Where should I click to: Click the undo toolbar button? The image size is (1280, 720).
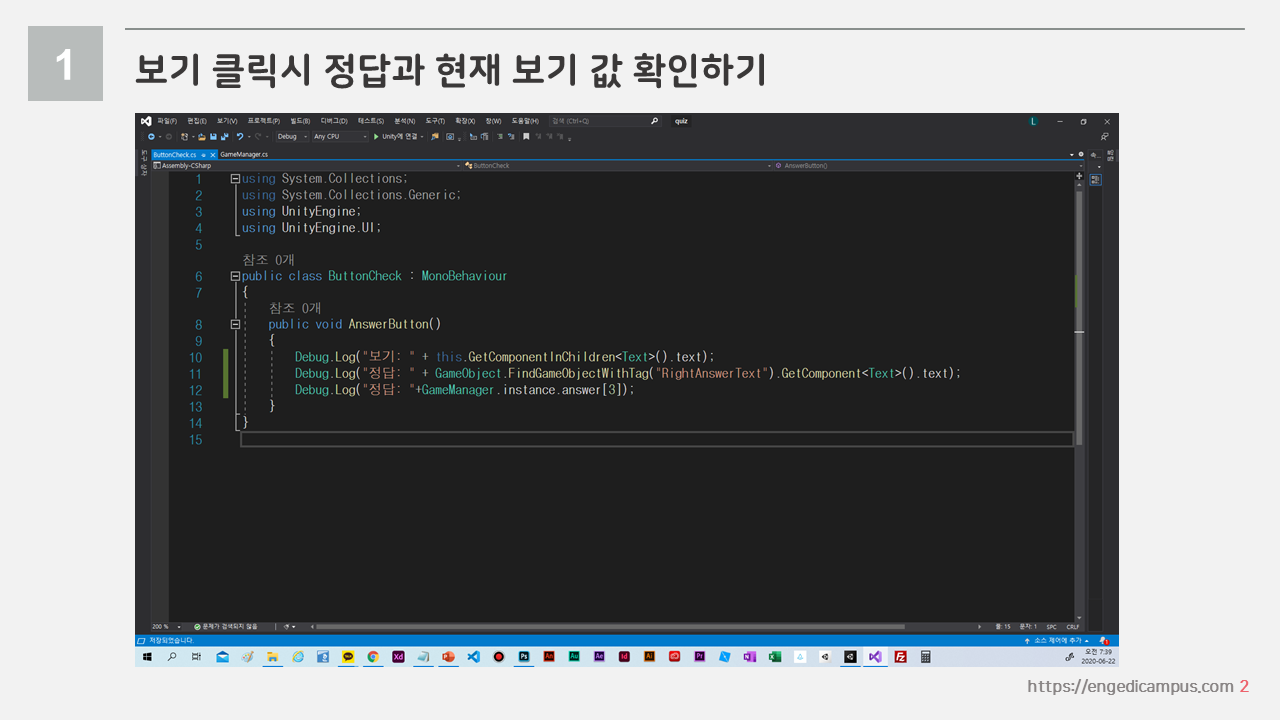(240, 137)
